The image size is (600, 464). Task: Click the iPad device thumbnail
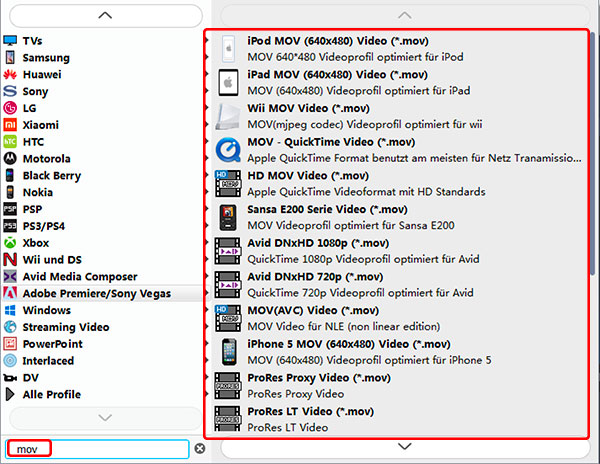(x=228, y=82)
